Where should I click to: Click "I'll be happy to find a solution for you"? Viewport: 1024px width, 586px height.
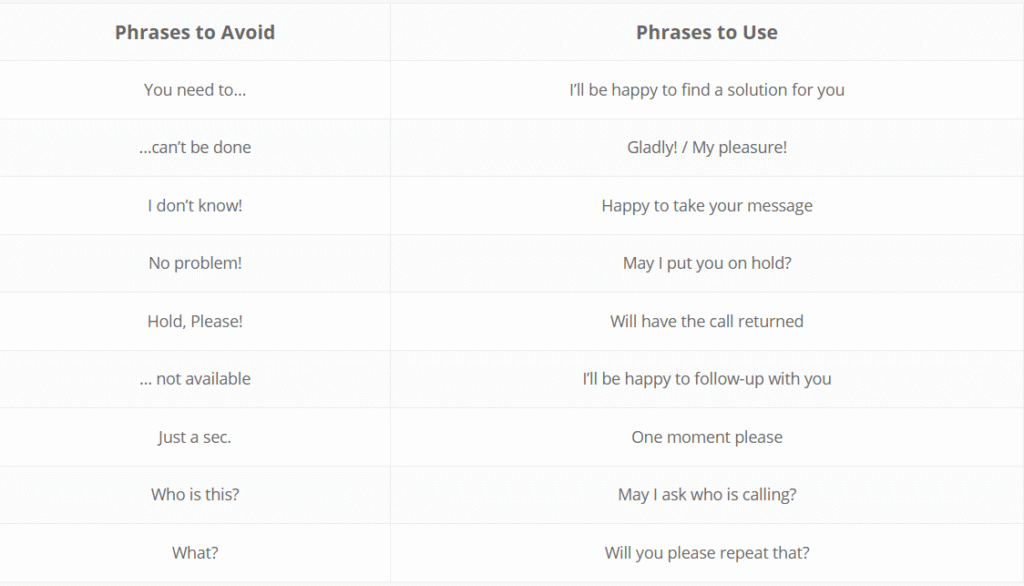point(706,90)
